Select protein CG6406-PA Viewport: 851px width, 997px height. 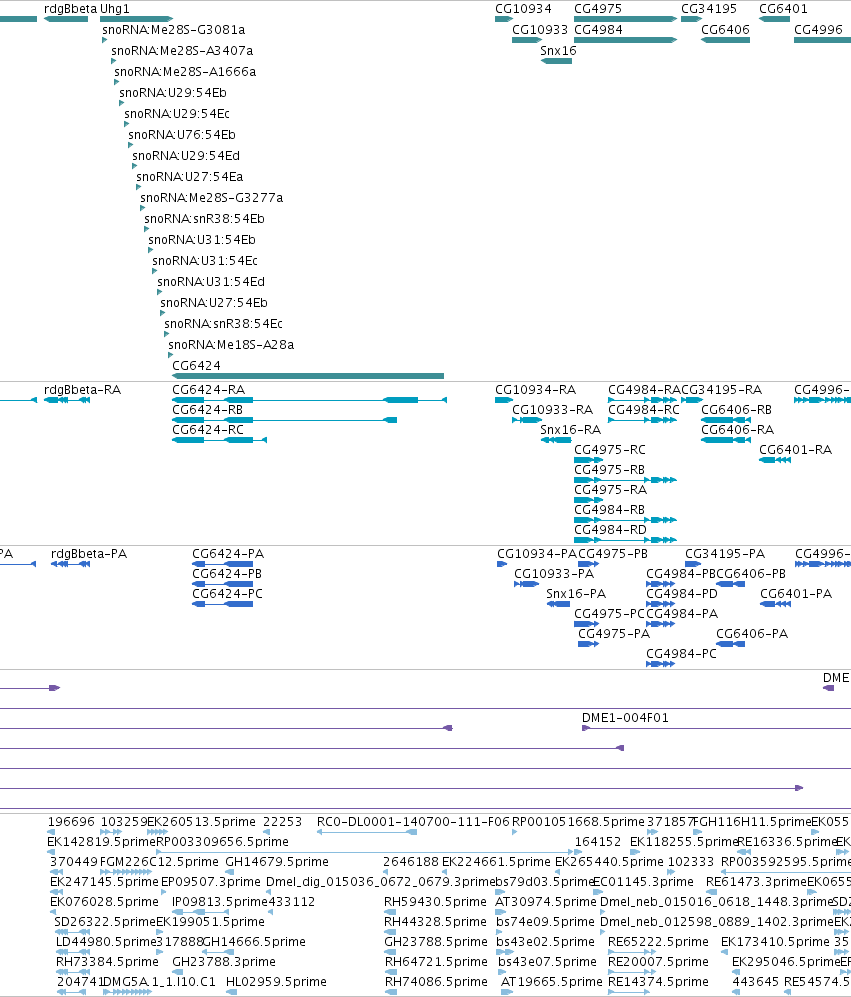click(730, 644)
